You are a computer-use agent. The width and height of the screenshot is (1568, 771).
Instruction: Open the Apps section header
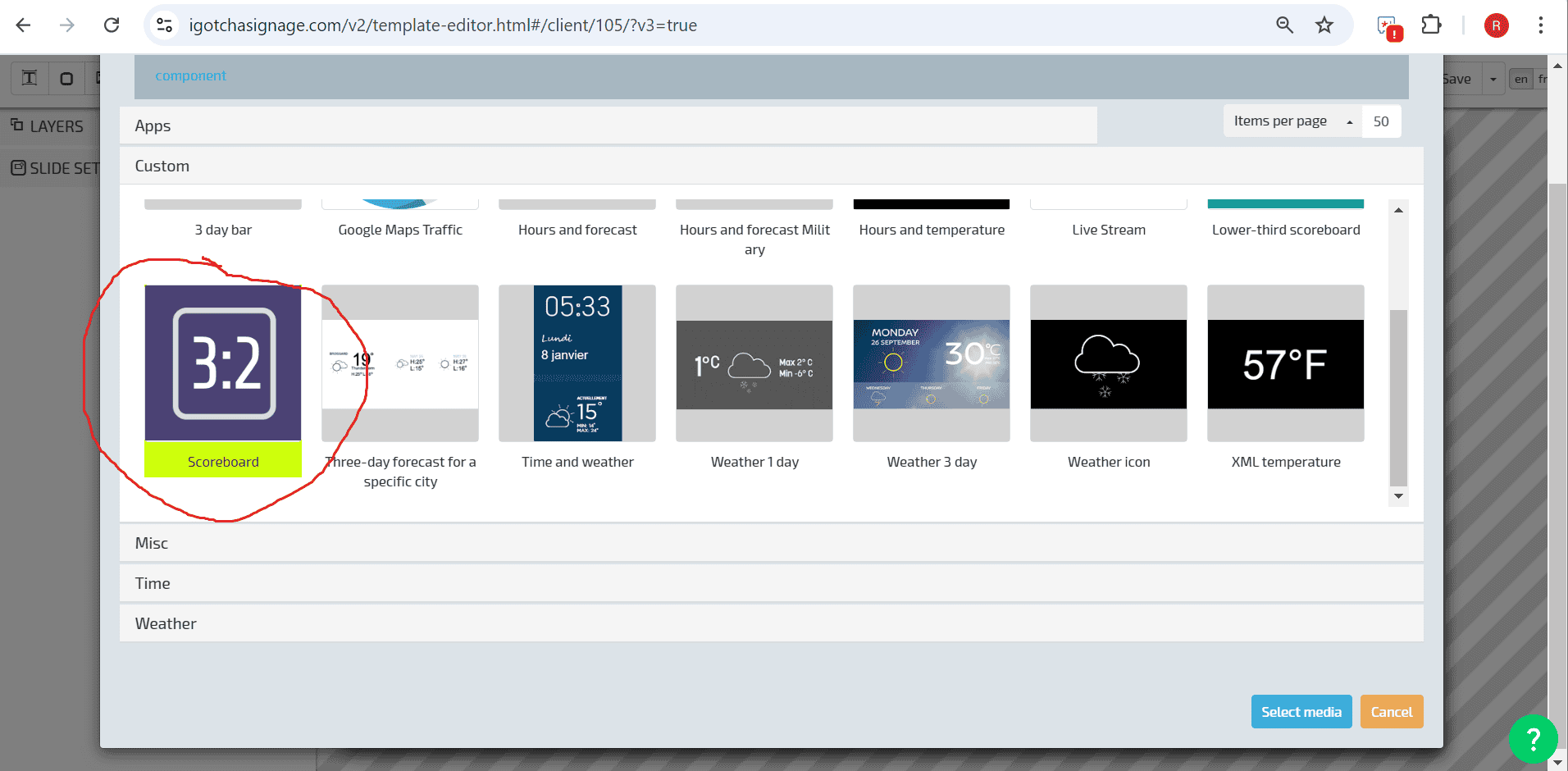pos(607,125)
